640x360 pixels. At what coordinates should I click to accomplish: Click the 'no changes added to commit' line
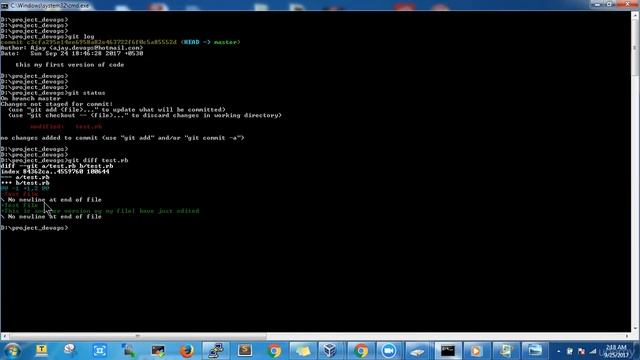[122, 138]
